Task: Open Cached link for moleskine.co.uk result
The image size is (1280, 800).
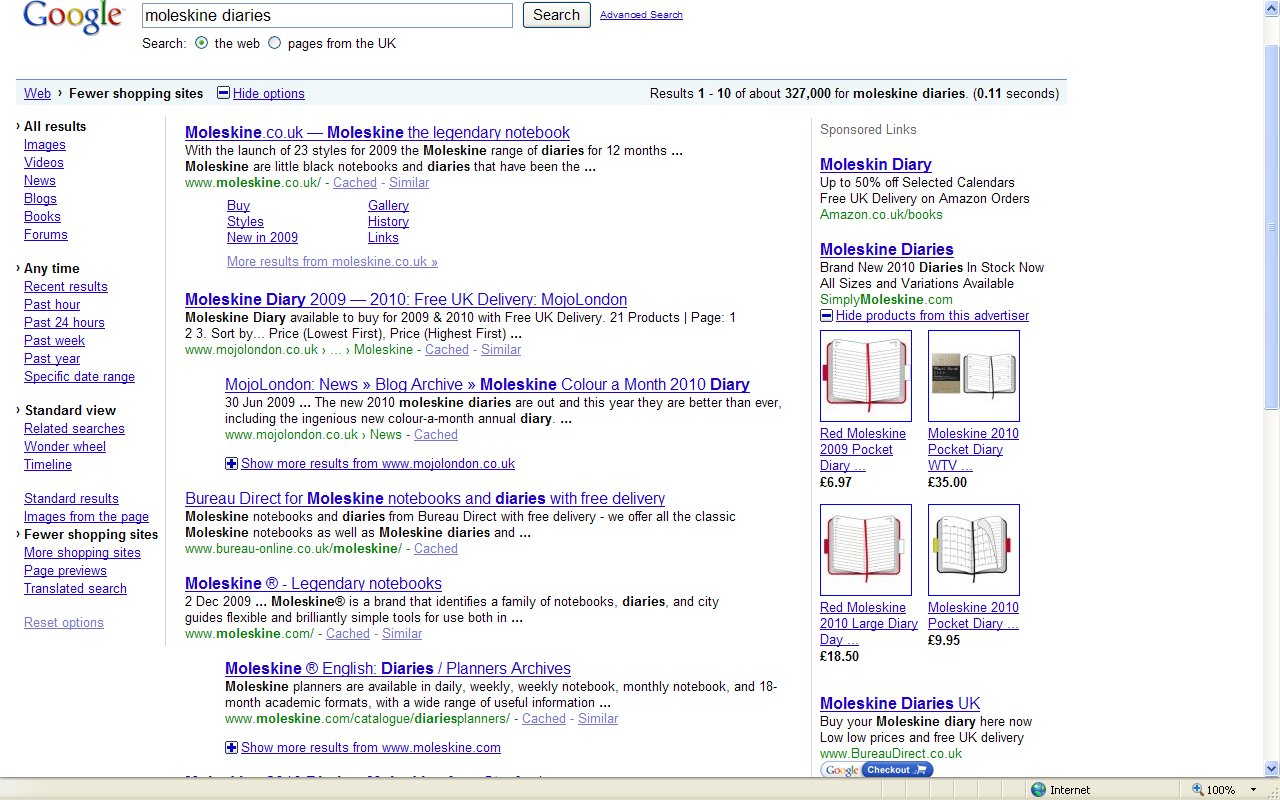Action: tap(355, 182)
